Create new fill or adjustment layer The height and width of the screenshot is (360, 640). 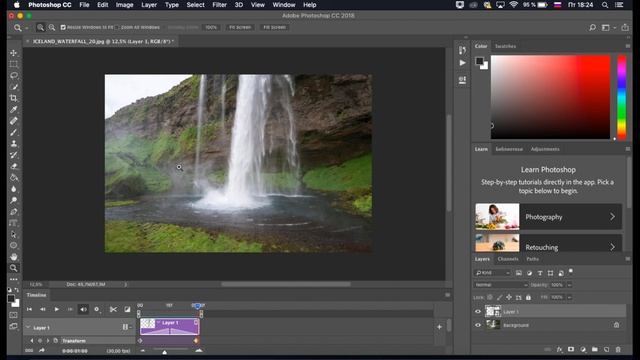[583, 349]
